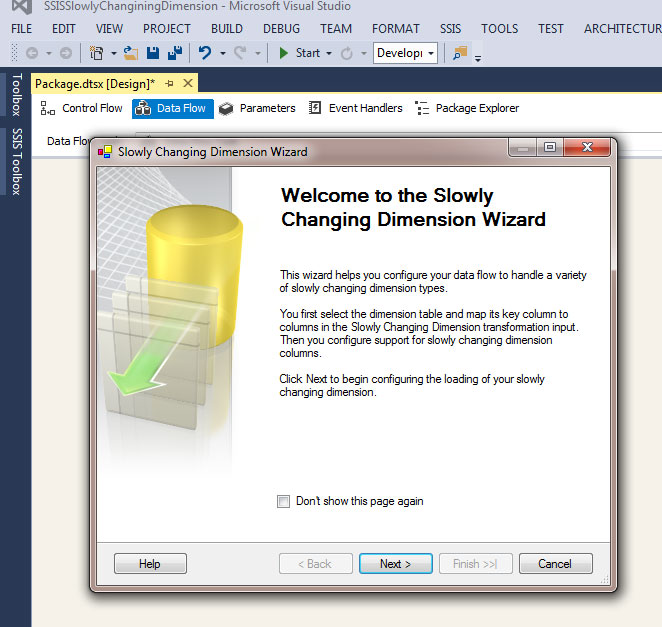662x627 pixels.
Task: Open the DEBUG menu
Action: [281, 29]
